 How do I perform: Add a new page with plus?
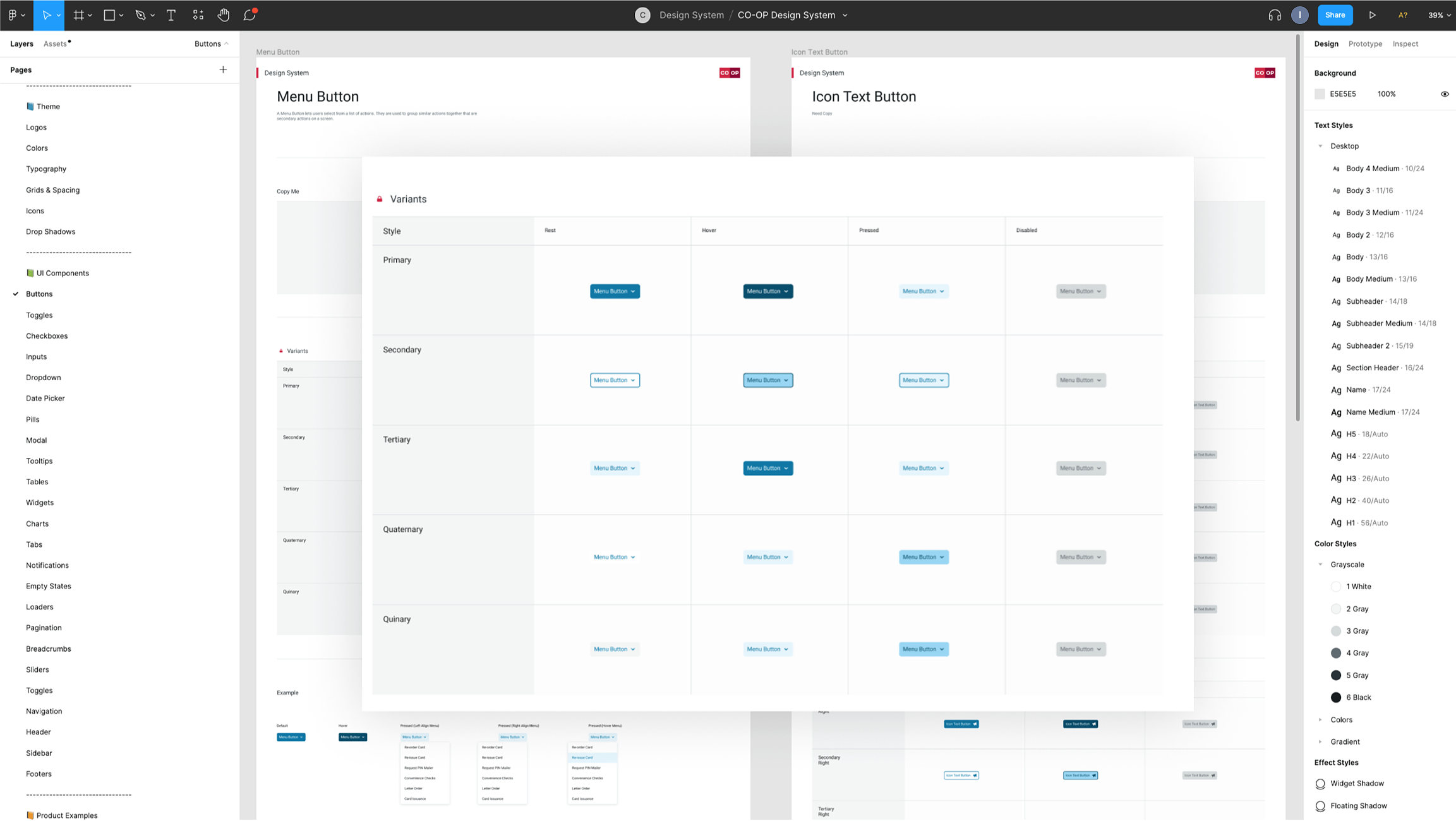223,69
